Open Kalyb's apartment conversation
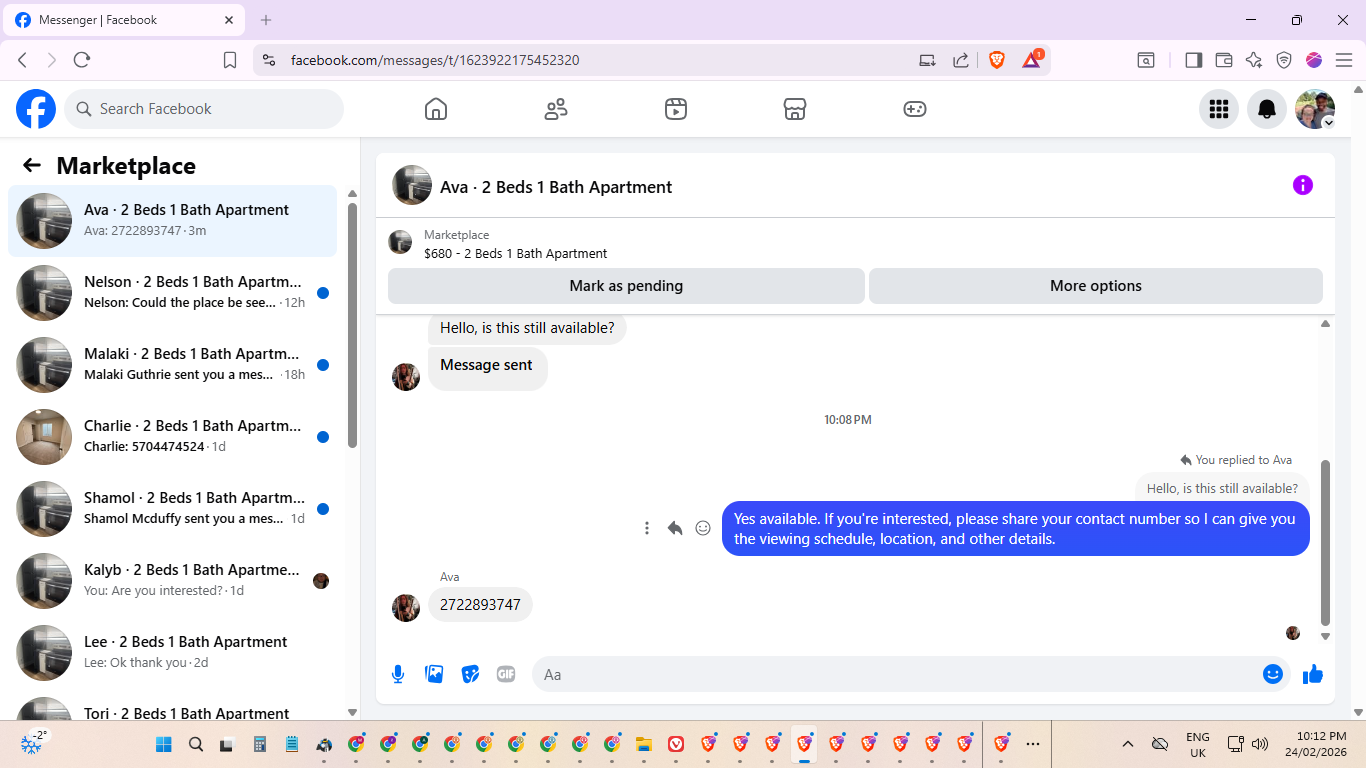This screenshot has width=1366, height=768. (172, 581)
